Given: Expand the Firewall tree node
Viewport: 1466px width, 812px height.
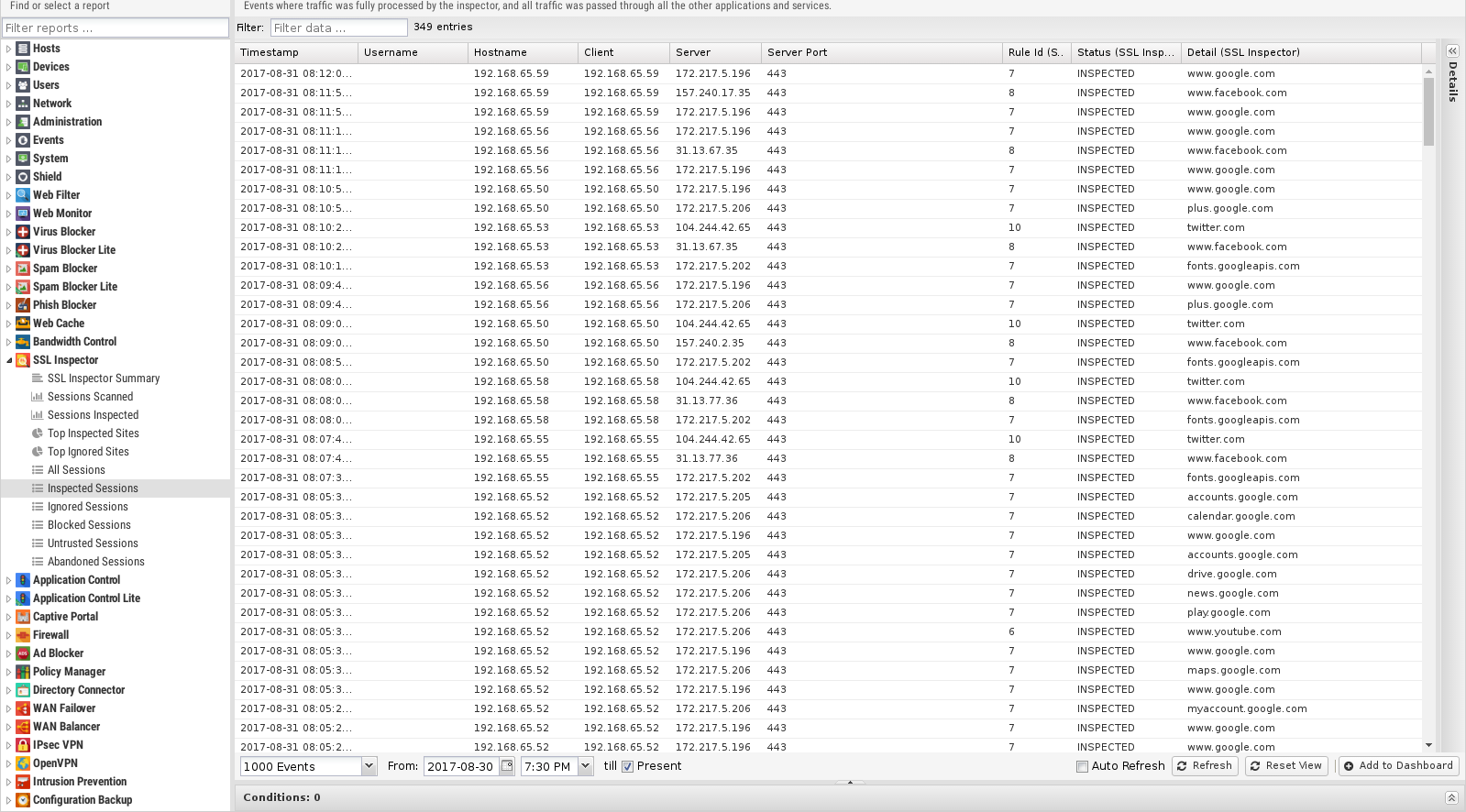Looking at the screenshot, I should [x=9, y=635].
